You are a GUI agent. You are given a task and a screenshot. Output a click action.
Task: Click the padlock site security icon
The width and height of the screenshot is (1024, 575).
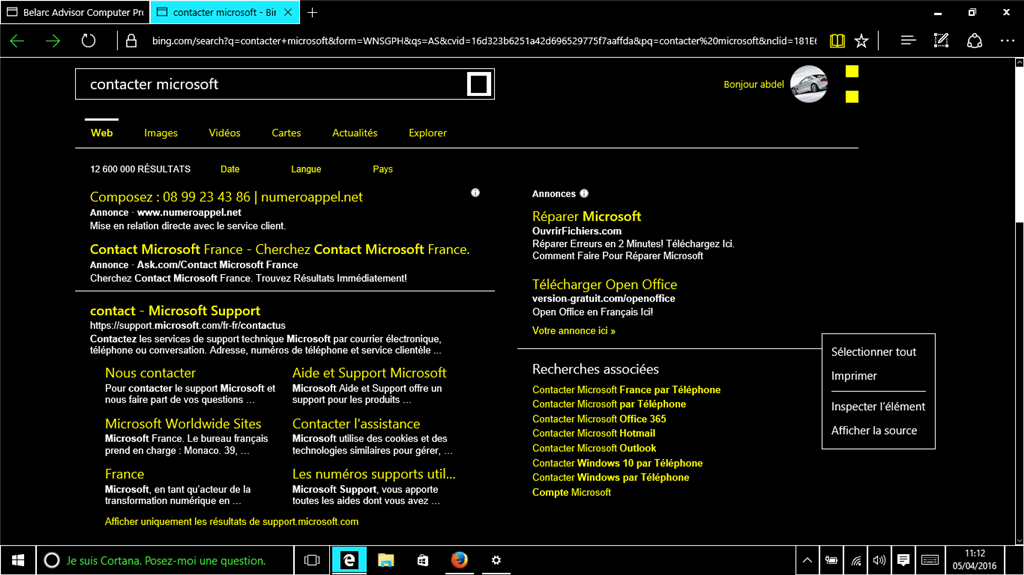[x=131, y=41]
